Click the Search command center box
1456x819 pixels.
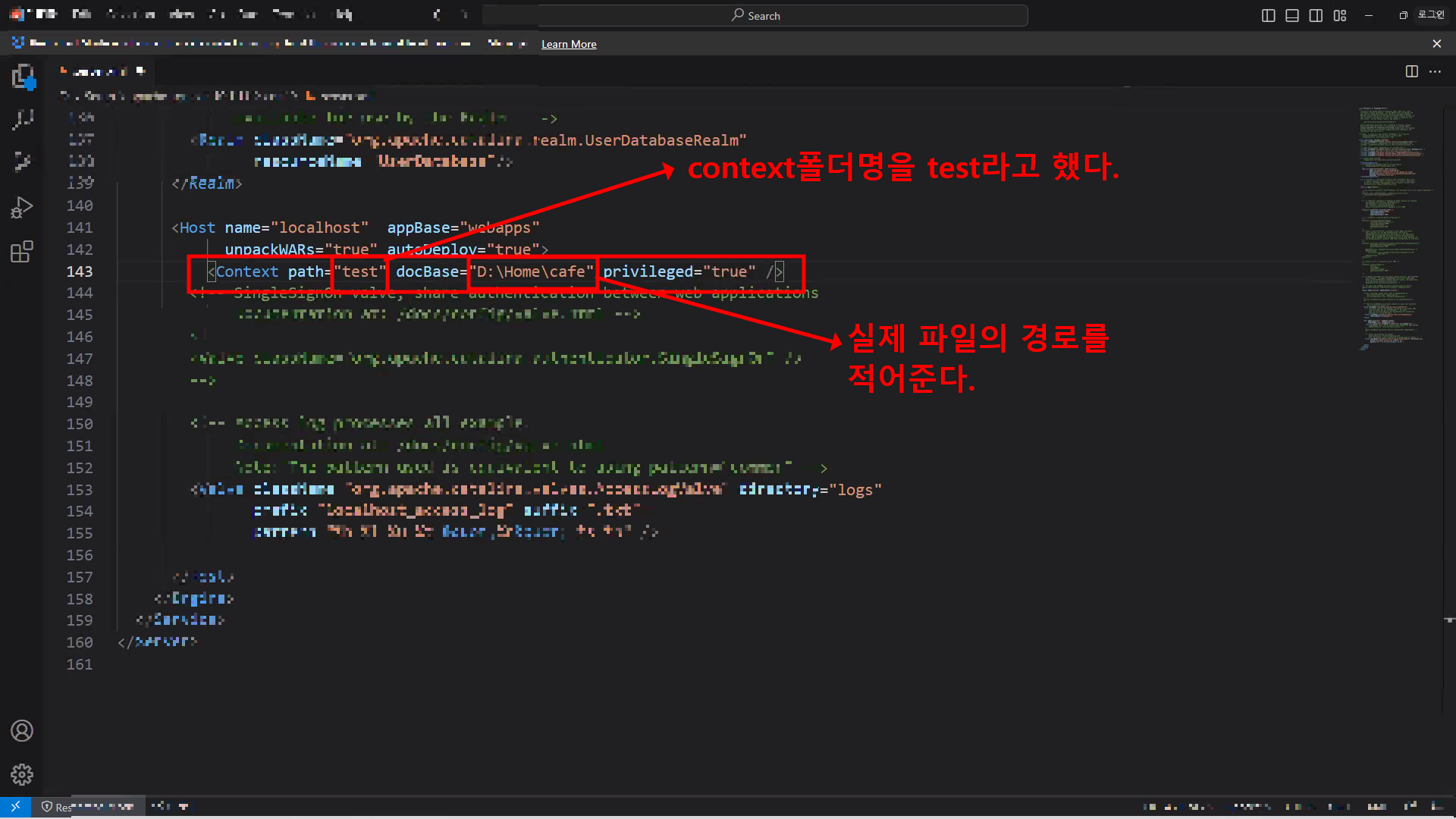[755, 15]
